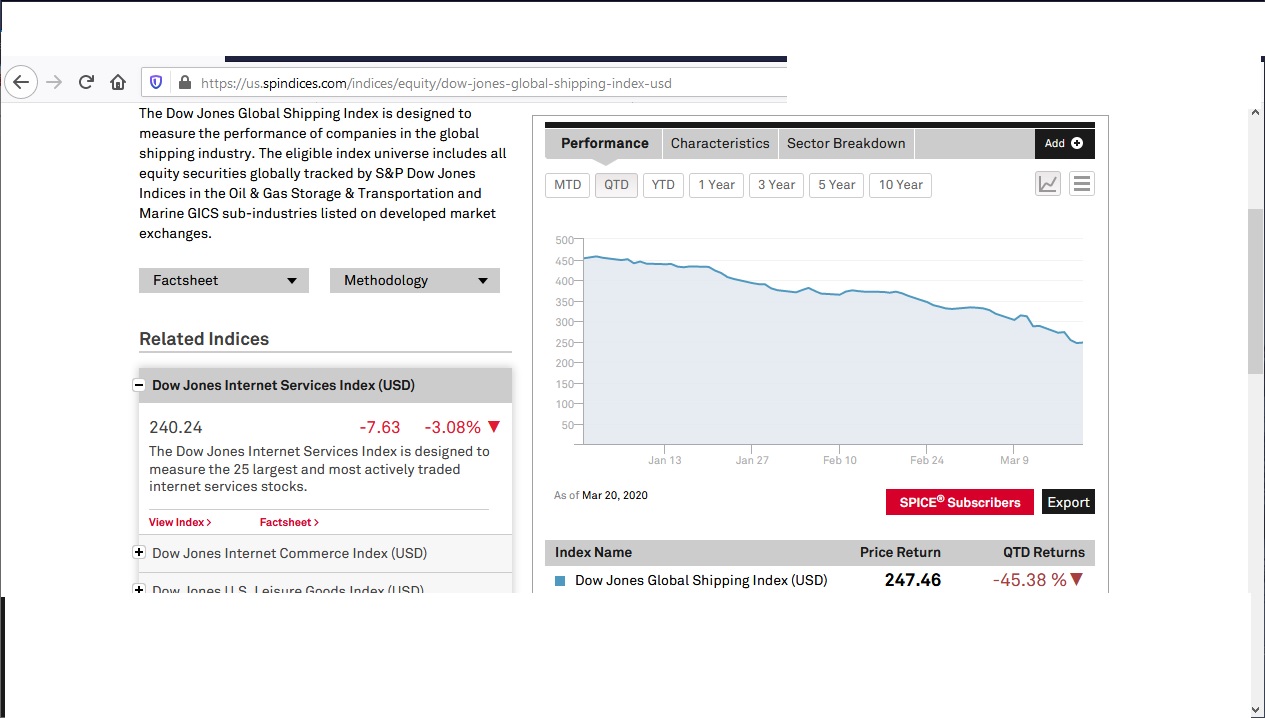Click the tracking protection shield icon
Screen dimensions: 1265x718
click(156, 83)
